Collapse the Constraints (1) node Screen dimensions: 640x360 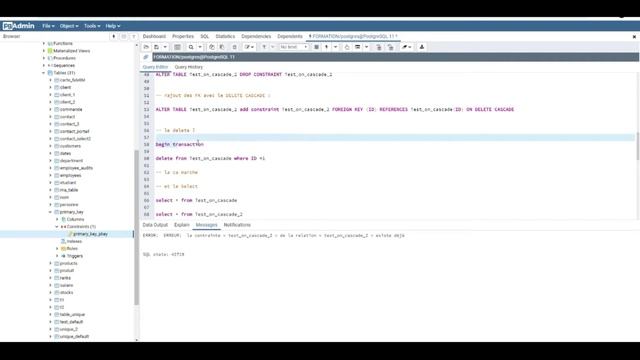pyautogui.click(x=57, y=227)
